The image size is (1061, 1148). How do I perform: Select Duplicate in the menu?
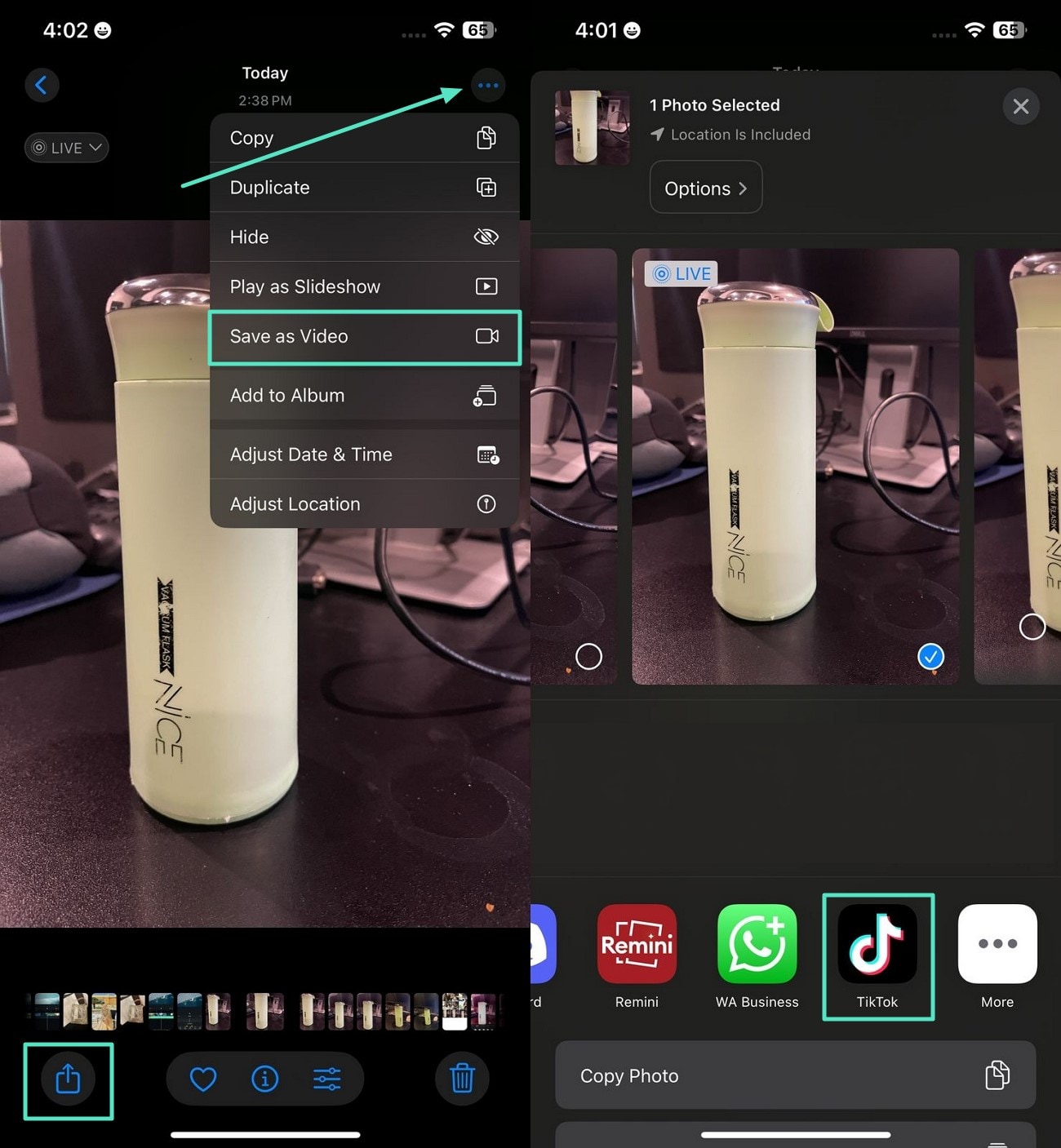pyautogui.click(x=364, y=188)
